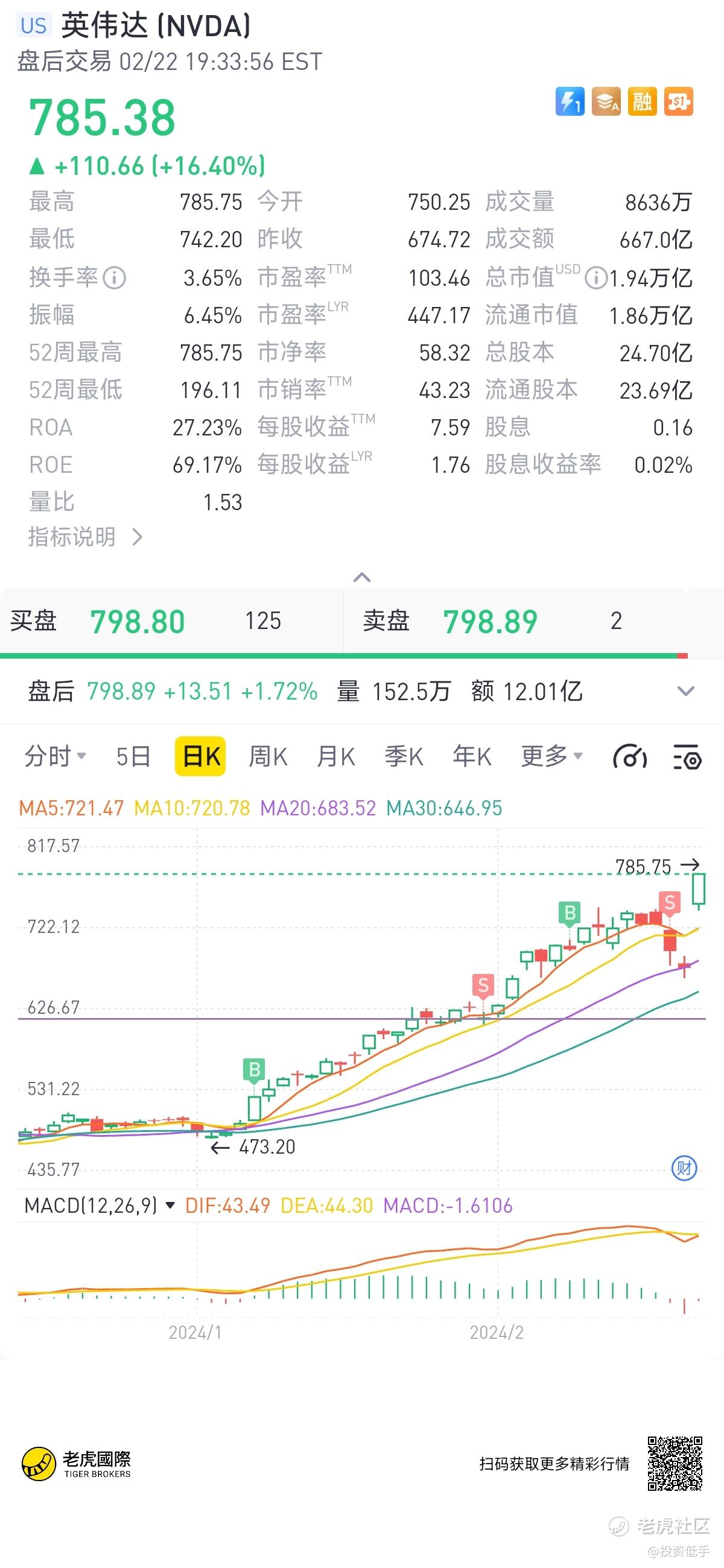The height and width of the screenshot is (1568, 724).
Task: Tap the after-hours price 798.89 +13.51
Action: coord(159,692)
